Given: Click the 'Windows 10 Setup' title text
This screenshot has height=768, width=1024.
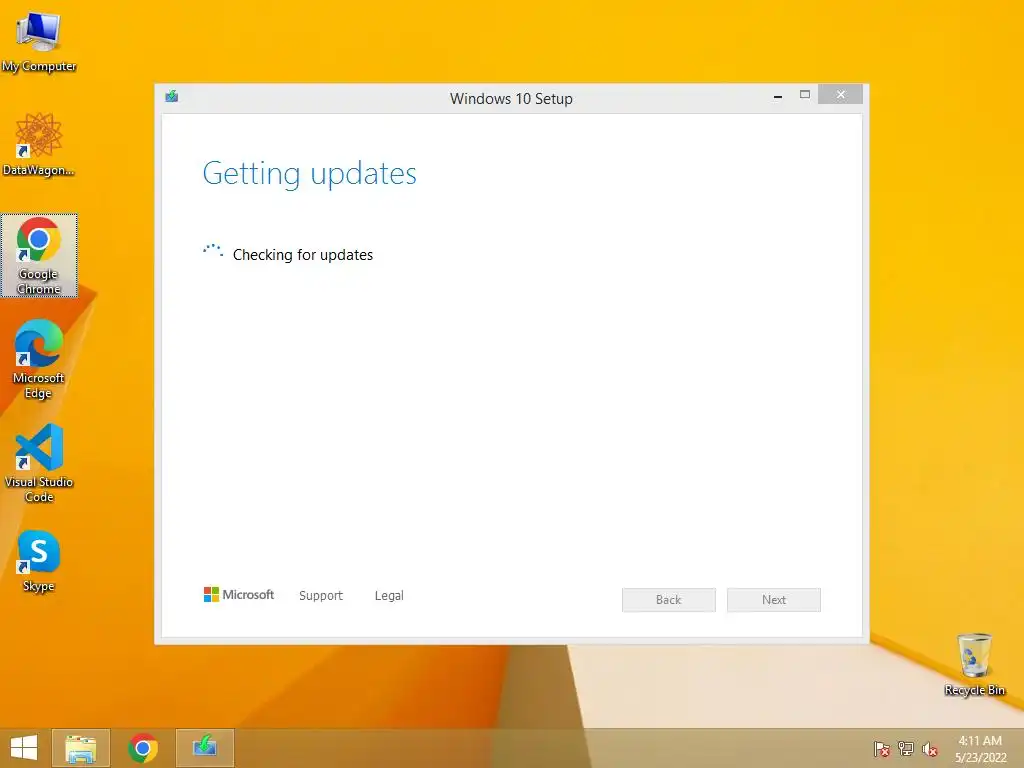Looking at the screenshot, I should pyautogui.click(x=511, y=99).
